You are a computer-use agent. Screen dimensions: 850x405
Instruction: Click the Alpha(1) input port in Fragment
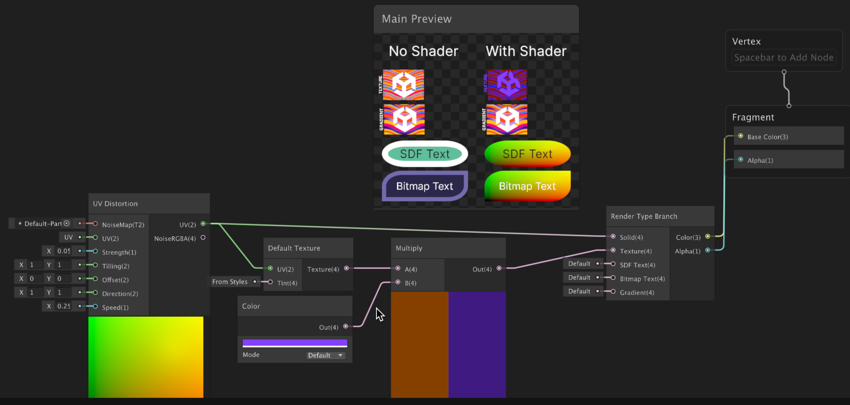pos(741,160)
